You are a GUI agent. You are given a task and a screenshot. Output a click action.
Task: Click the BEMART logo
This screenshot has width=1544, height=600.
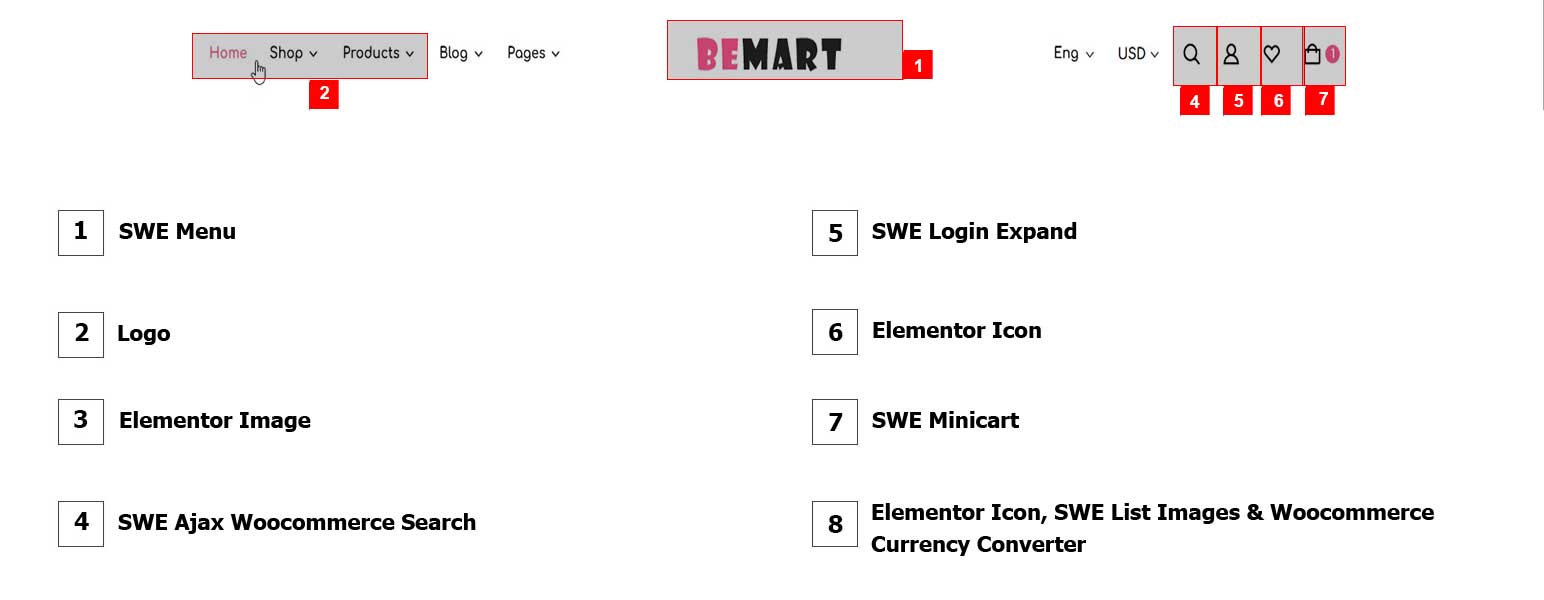(769, 54)
